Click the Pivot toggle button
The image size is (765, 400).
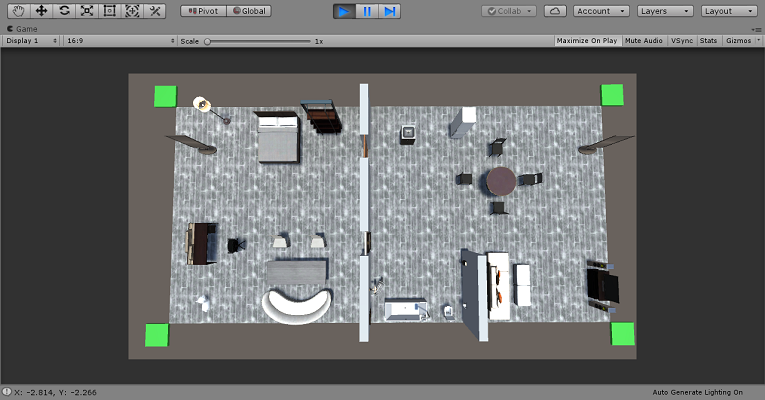click(203, 11)
